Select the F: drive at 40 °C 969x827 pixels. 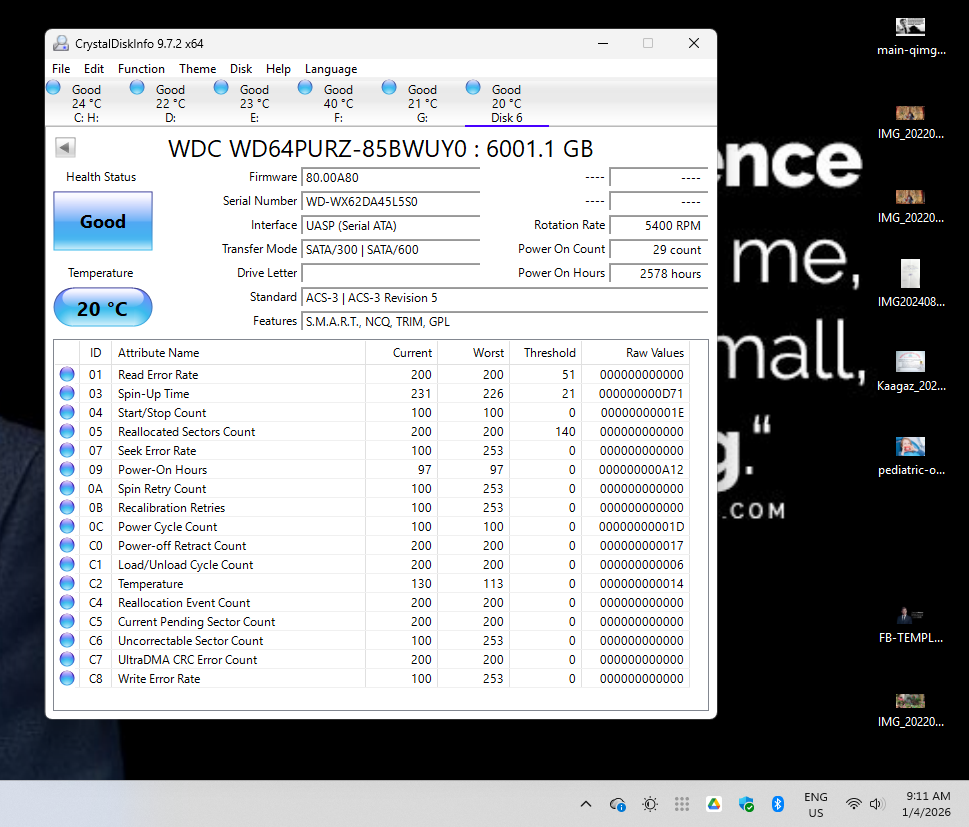tap(338, 103)
